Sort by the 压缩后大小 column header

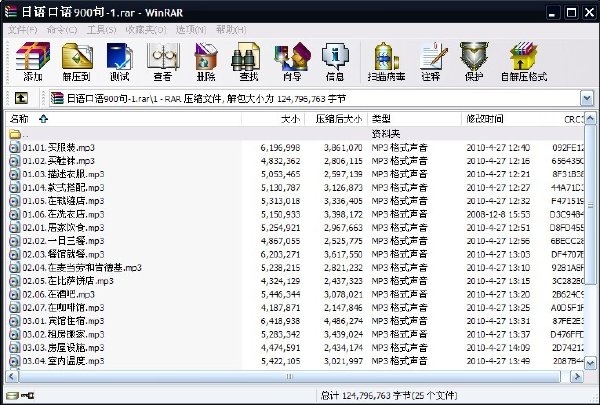pyautogui.click(x=336, y=119)
